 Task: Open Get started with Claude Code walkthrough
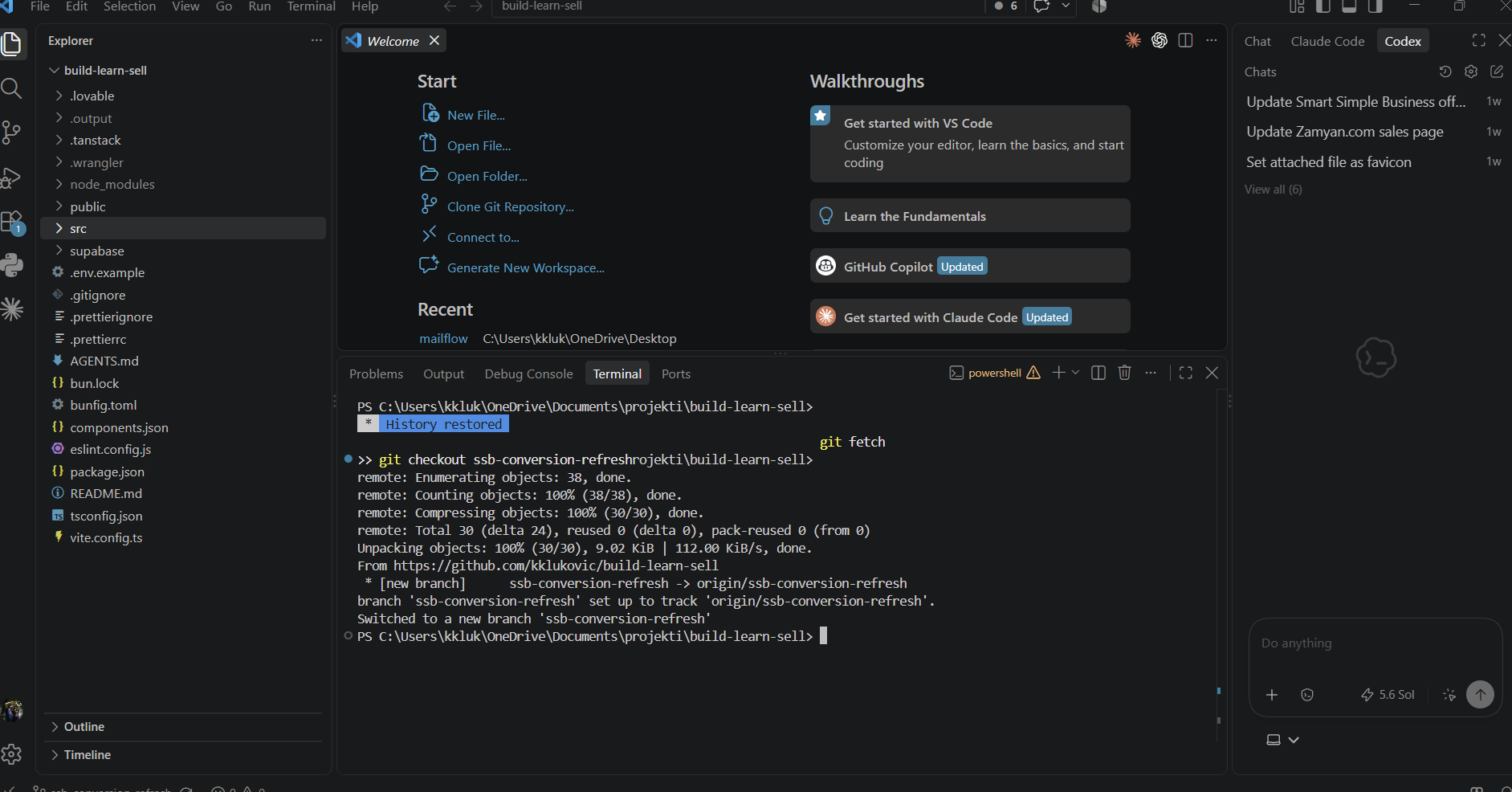(x=970, y=316)
